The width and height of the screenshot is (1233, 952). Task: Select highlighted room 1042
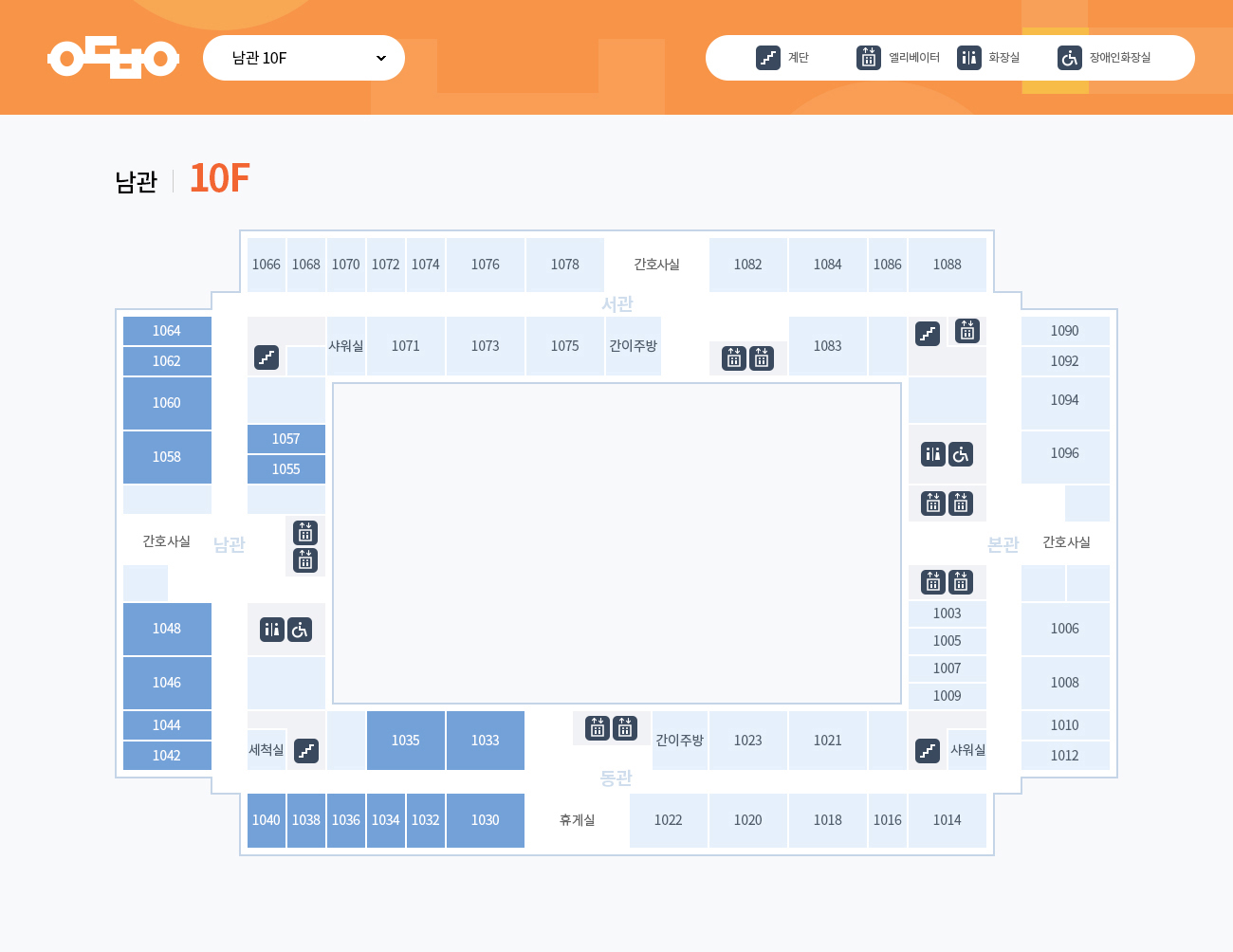167,756
